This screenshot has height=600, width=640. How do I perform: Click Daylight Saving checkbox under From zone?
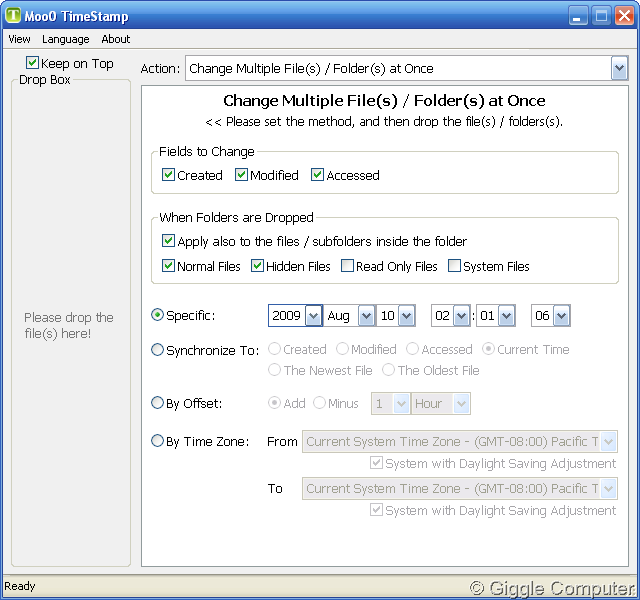[x=376, y=463]
